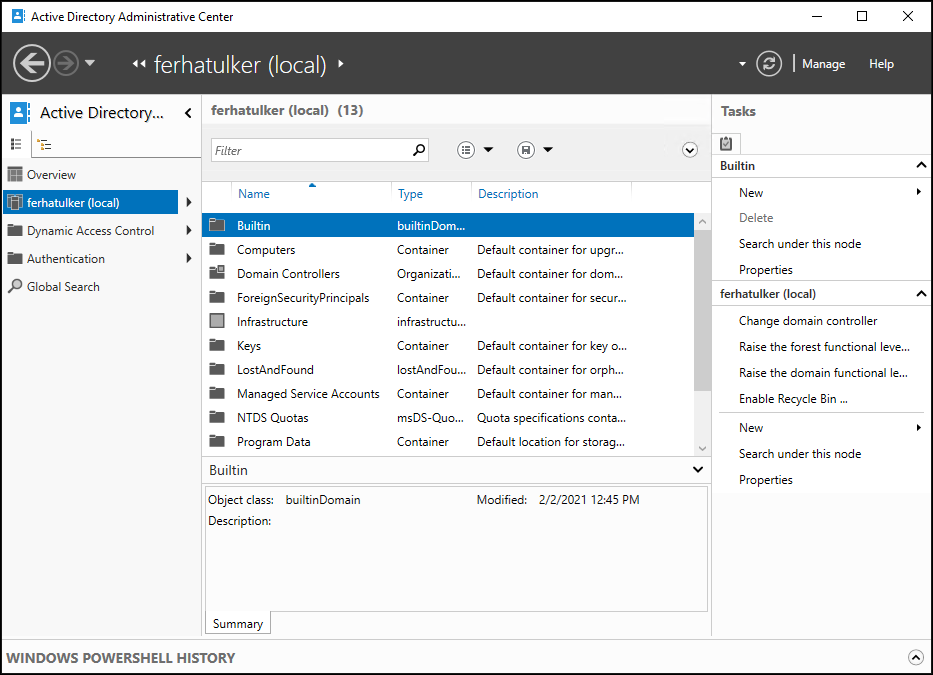
Task: Click the Forward navigation arrow button
Action: point(66,63)
